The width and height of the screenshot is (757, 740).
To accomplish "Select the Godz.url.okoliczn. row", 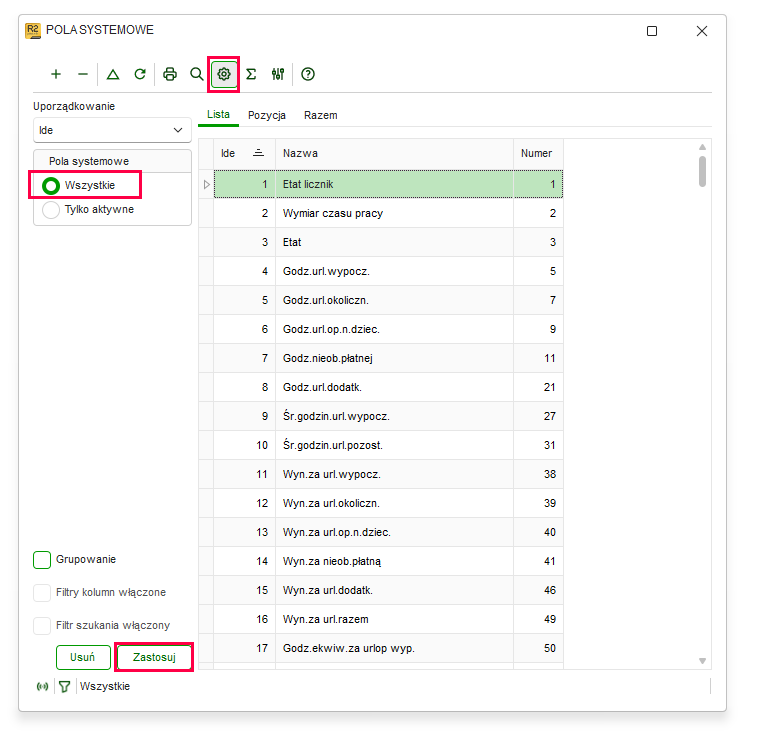I will point(388,300).
